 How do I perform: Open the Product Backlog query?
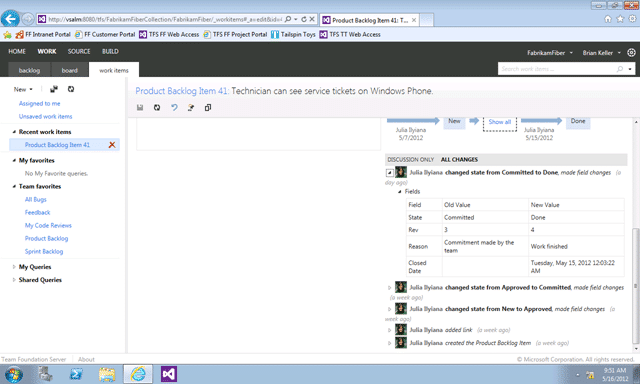click(x=47, y=239)
